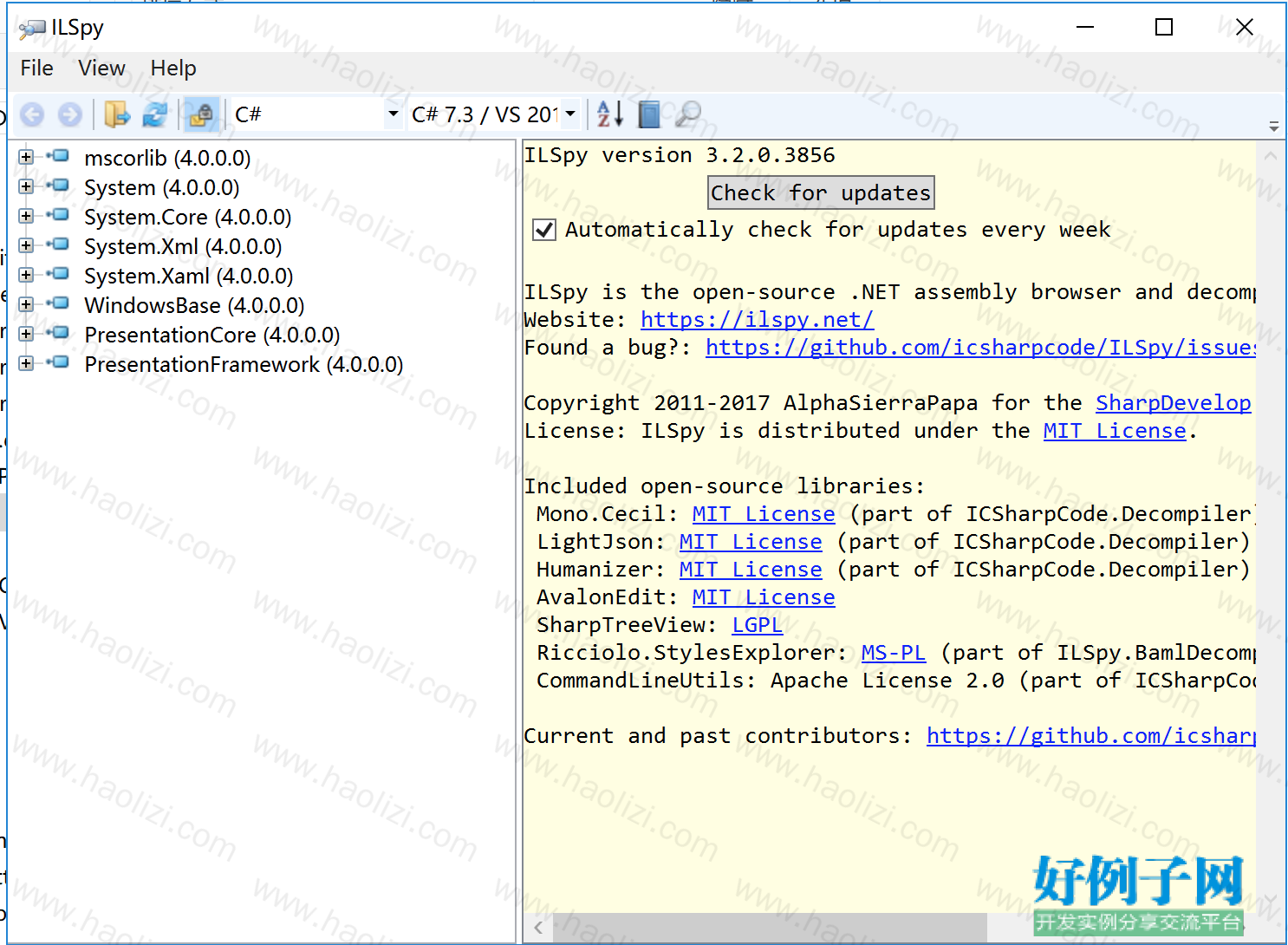Click the vertical scrollbar up arrow
Viewport: 1288px width, 945px height.
(1270, 156)
